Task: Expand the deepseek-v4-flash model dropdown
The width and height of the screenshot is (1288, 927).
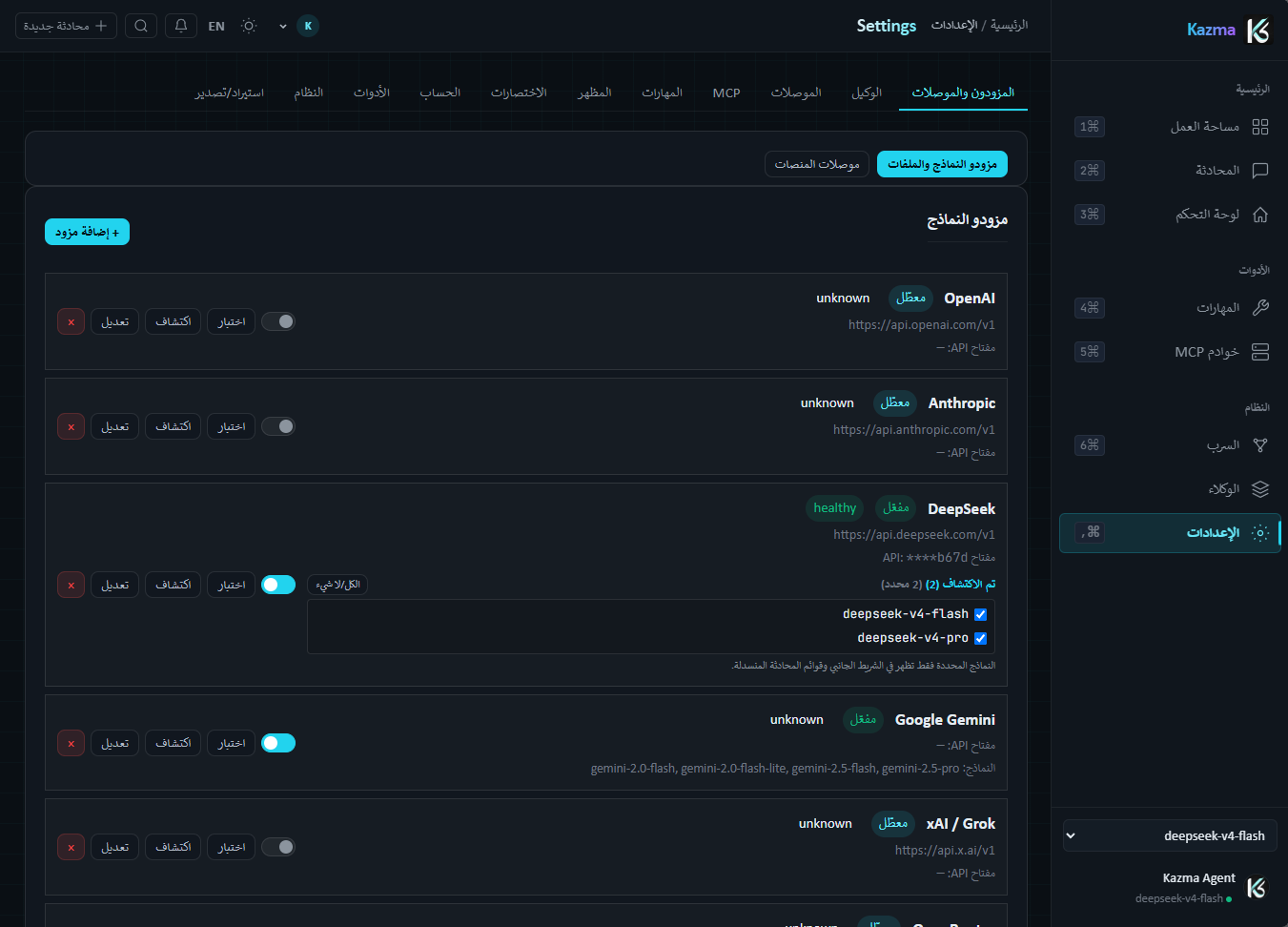Action: click(x=1170, y=836)
